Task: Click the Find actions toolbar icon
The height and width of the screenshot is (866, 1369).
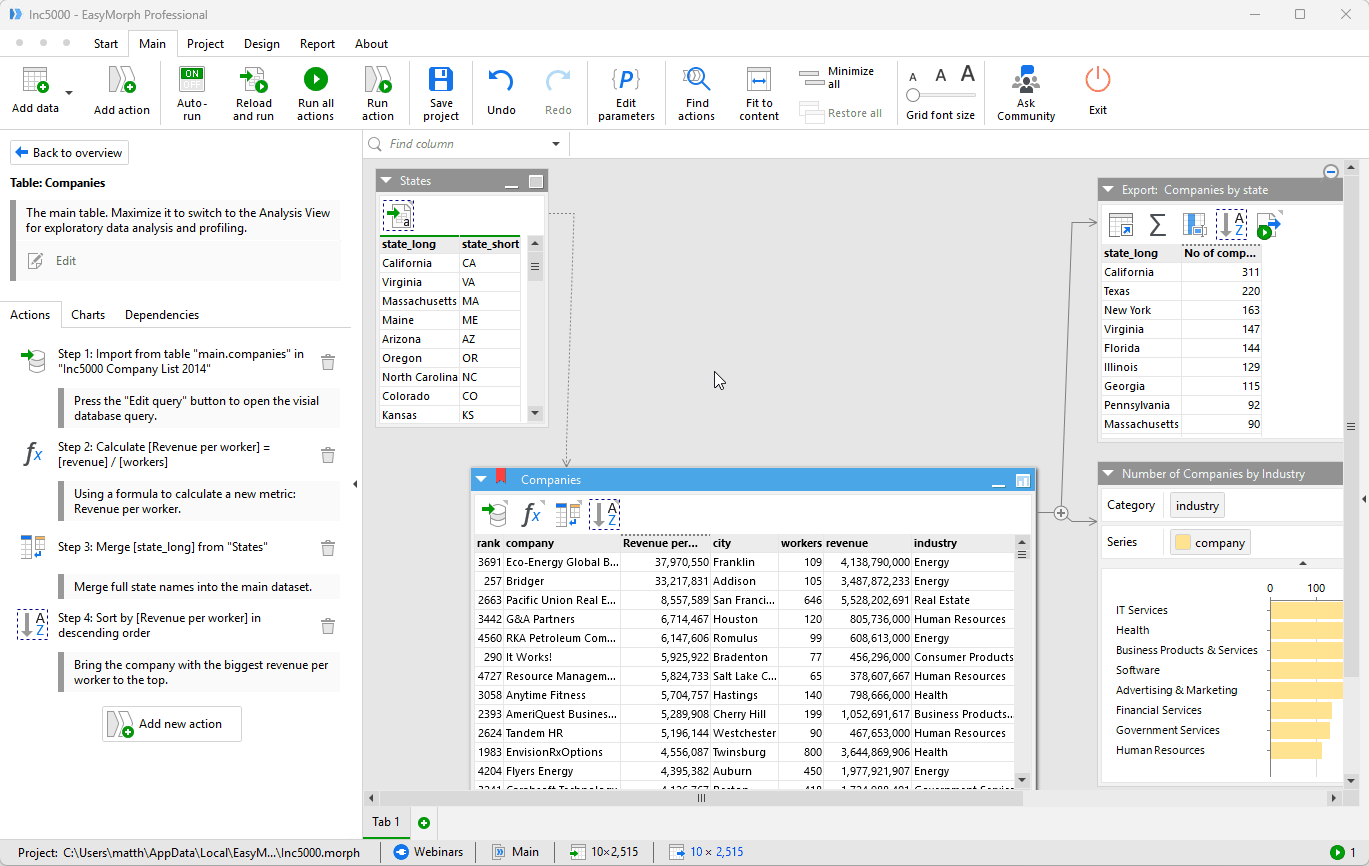Action: (x=696, y=92)
